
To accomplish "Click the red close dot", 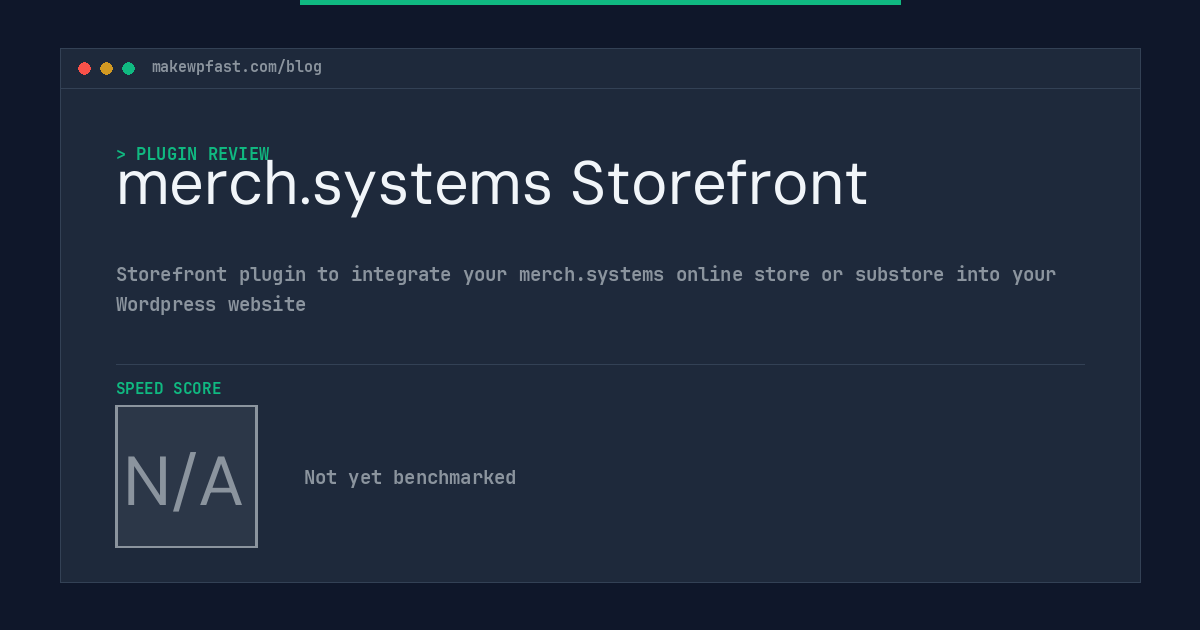I will tap(84, 68).
